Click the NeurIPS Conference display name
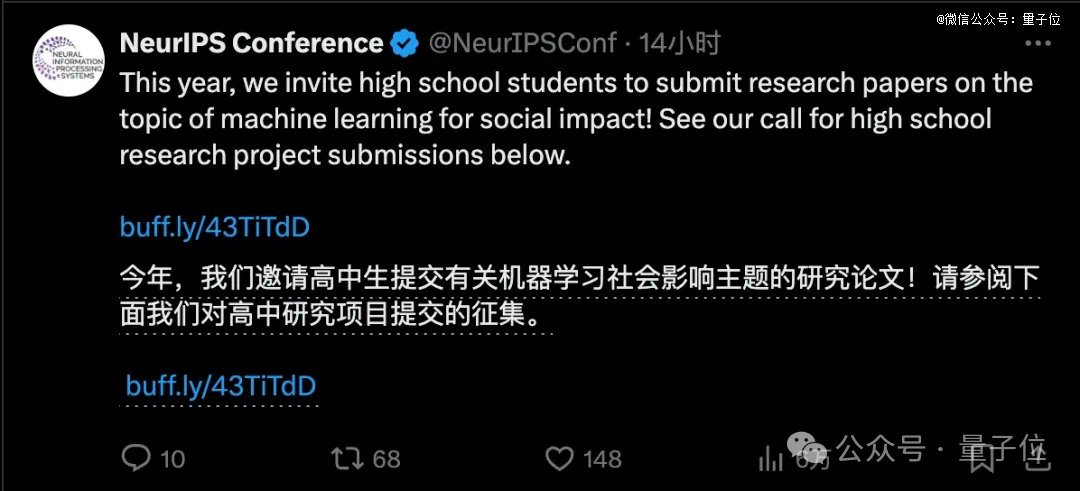 tap(251, 43)
